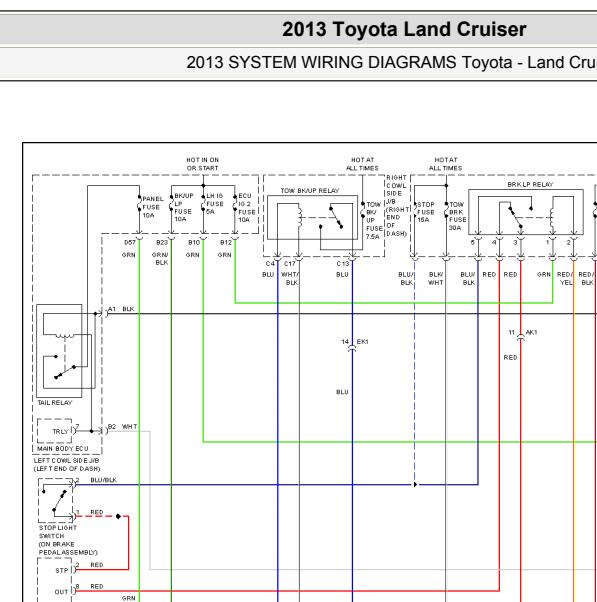Click the "RED/BLK" wire color label

(x=587, y=279)
